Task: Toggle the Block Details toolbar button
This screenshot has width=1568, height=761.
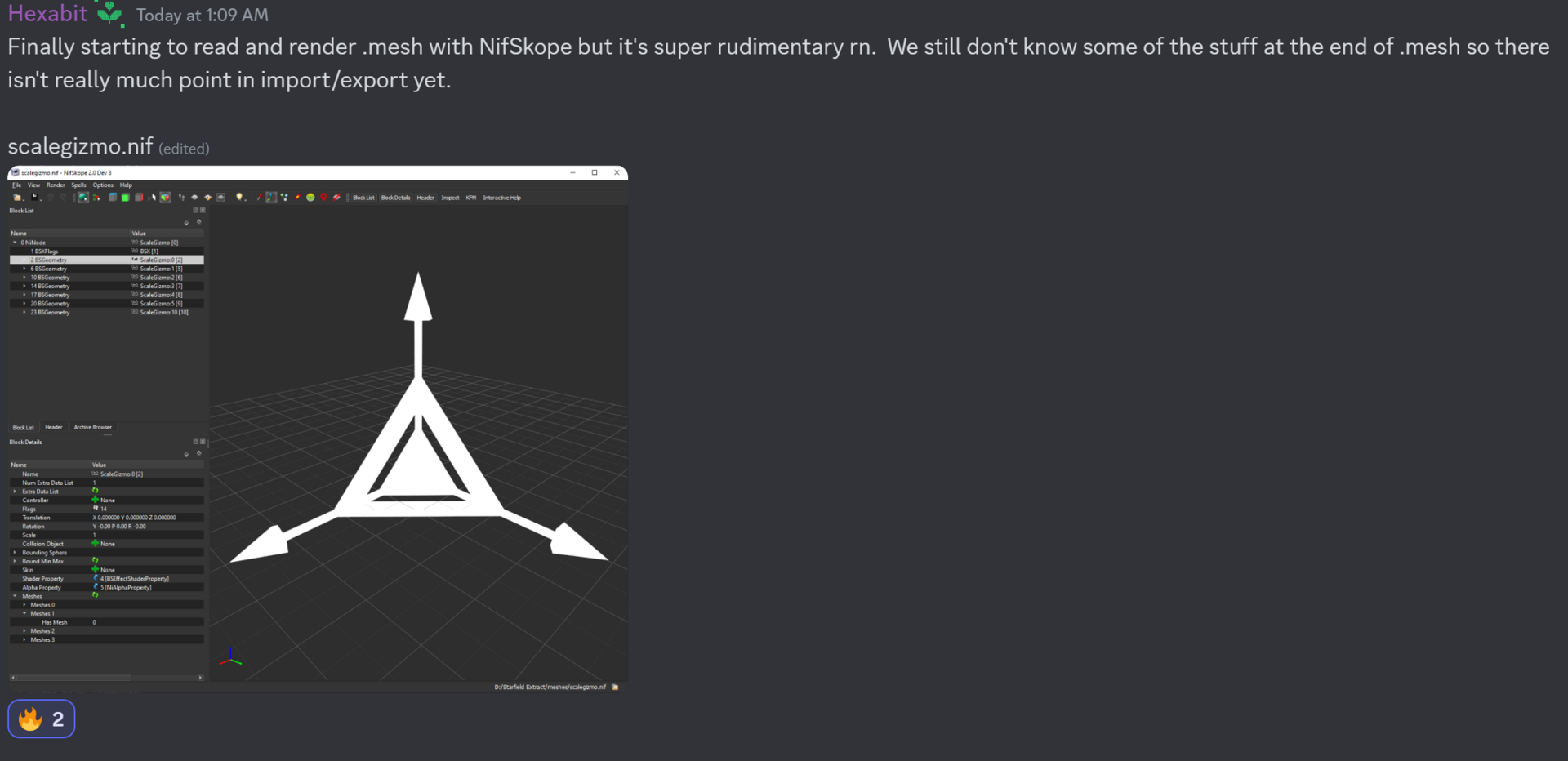Action: pyautogui.click(x=395, y=198)
